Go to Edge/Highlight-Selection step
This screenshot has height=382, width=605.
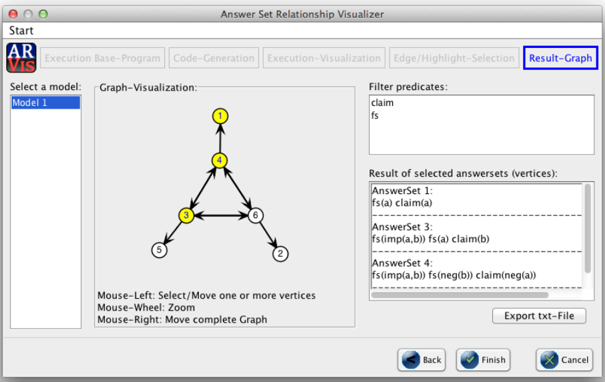[x=454, y=58]
